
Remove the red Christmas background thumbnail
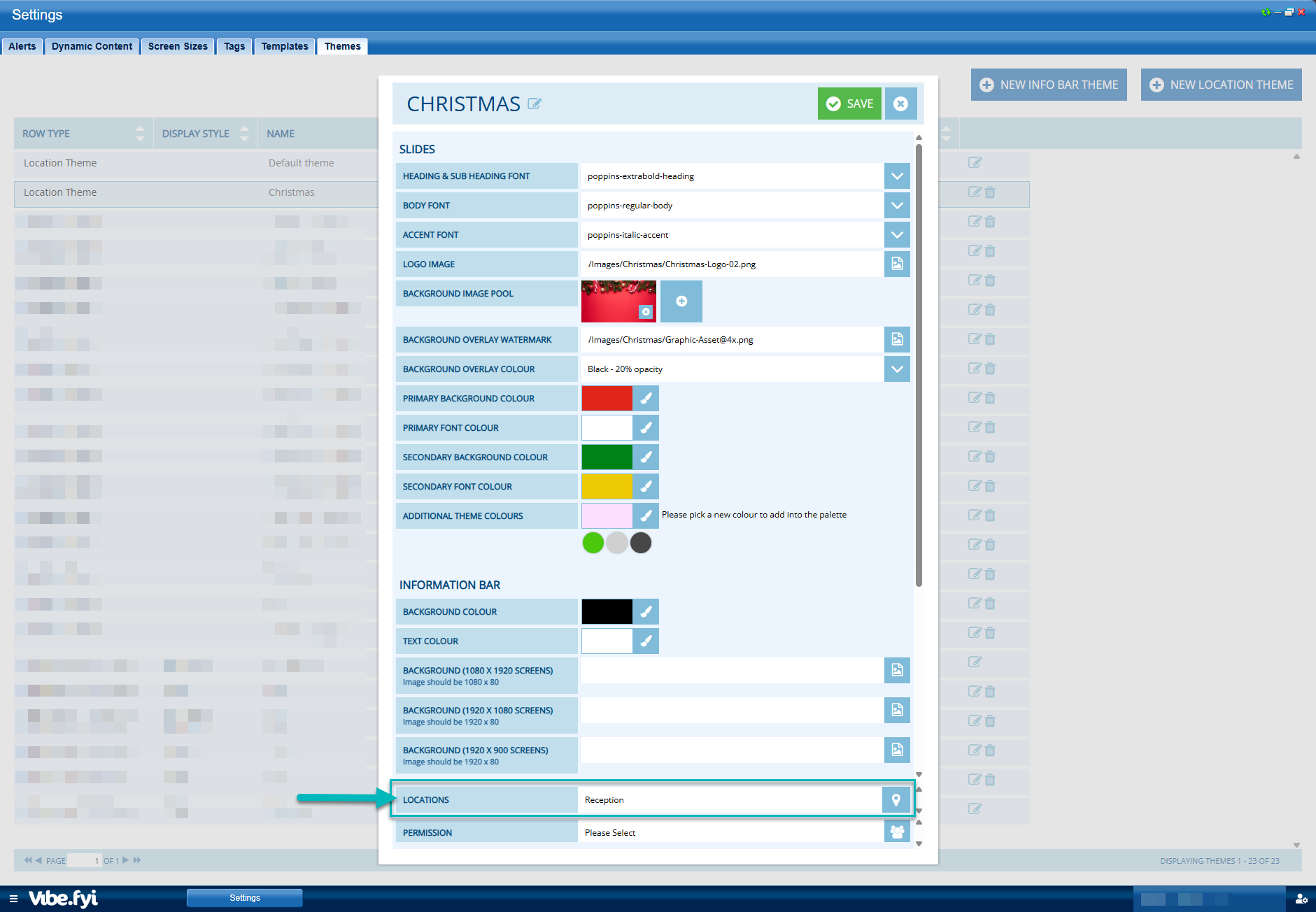click(646, 312)
